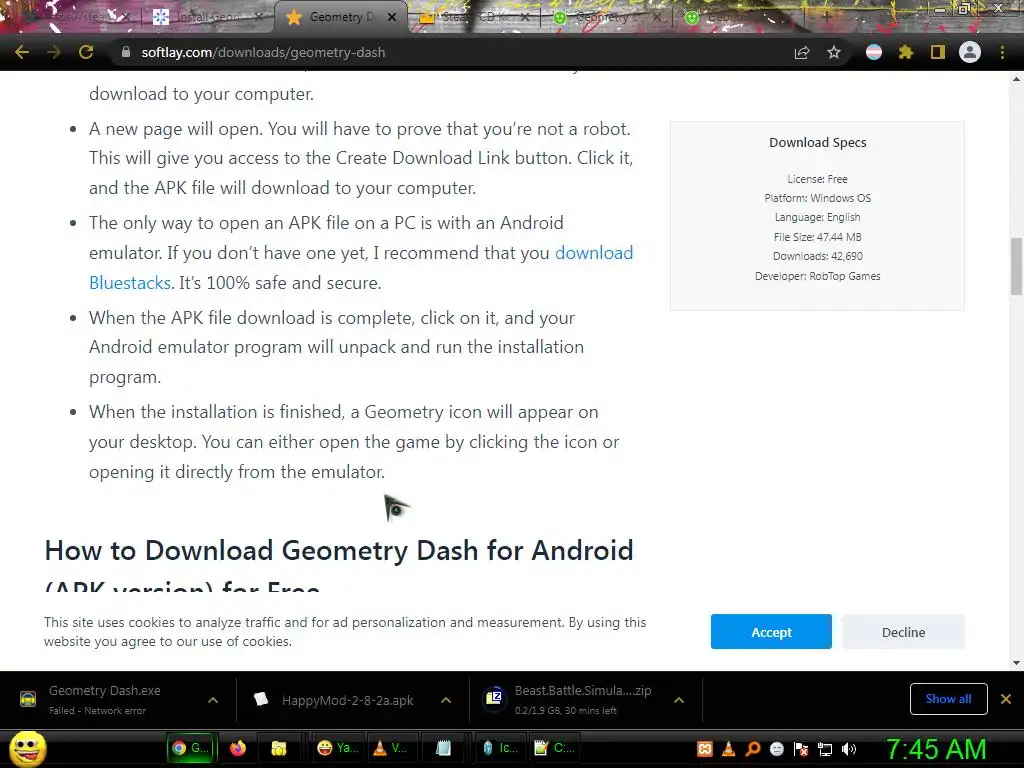Click the scrollbar up arrow
The image size is (1024, 768).
pos(1016,79)
